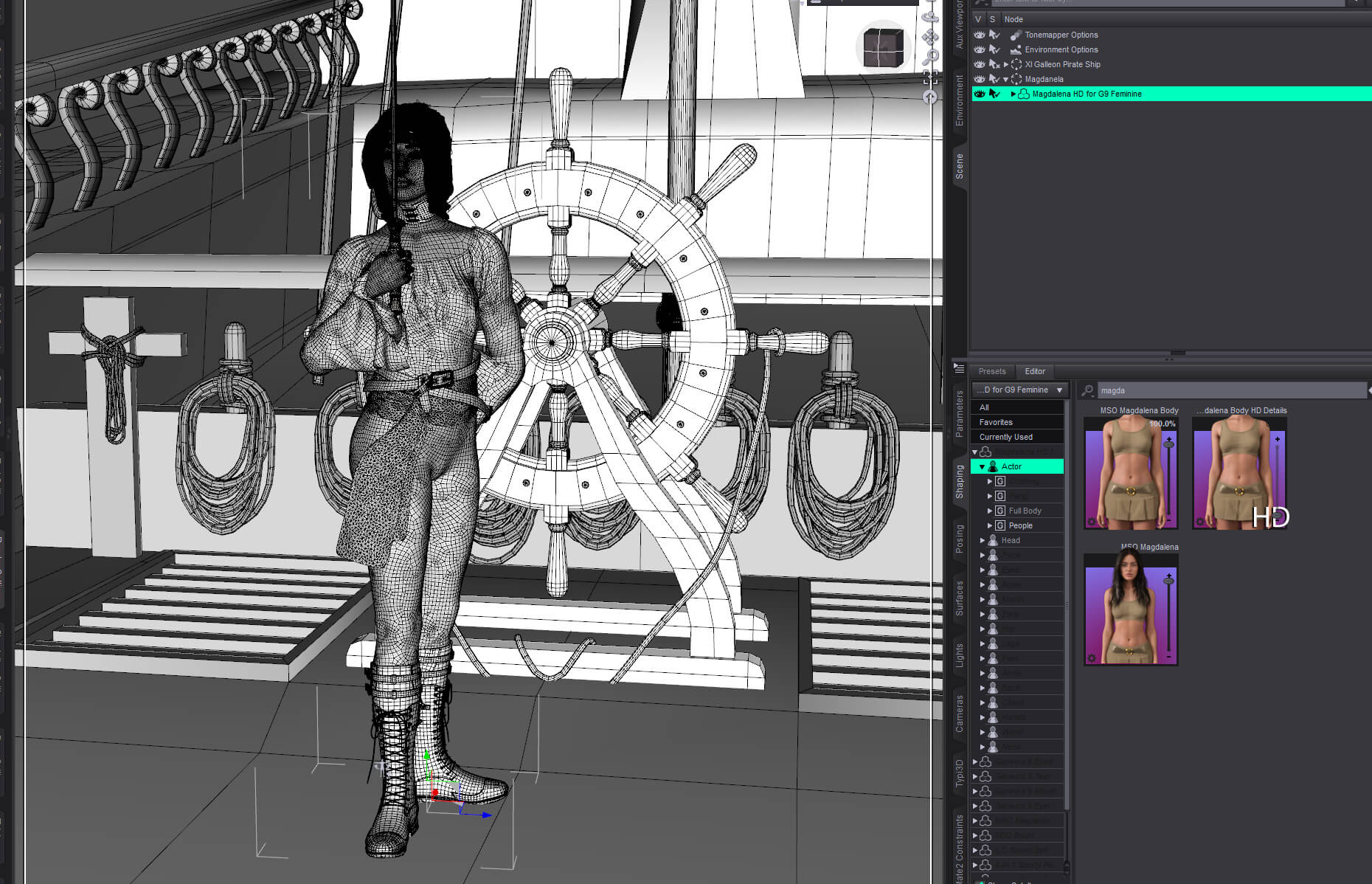The width and height of the screenshot is (1372, 884).
Task: Toggle visibility eye for Magdanela group
Action: (979, 79)
